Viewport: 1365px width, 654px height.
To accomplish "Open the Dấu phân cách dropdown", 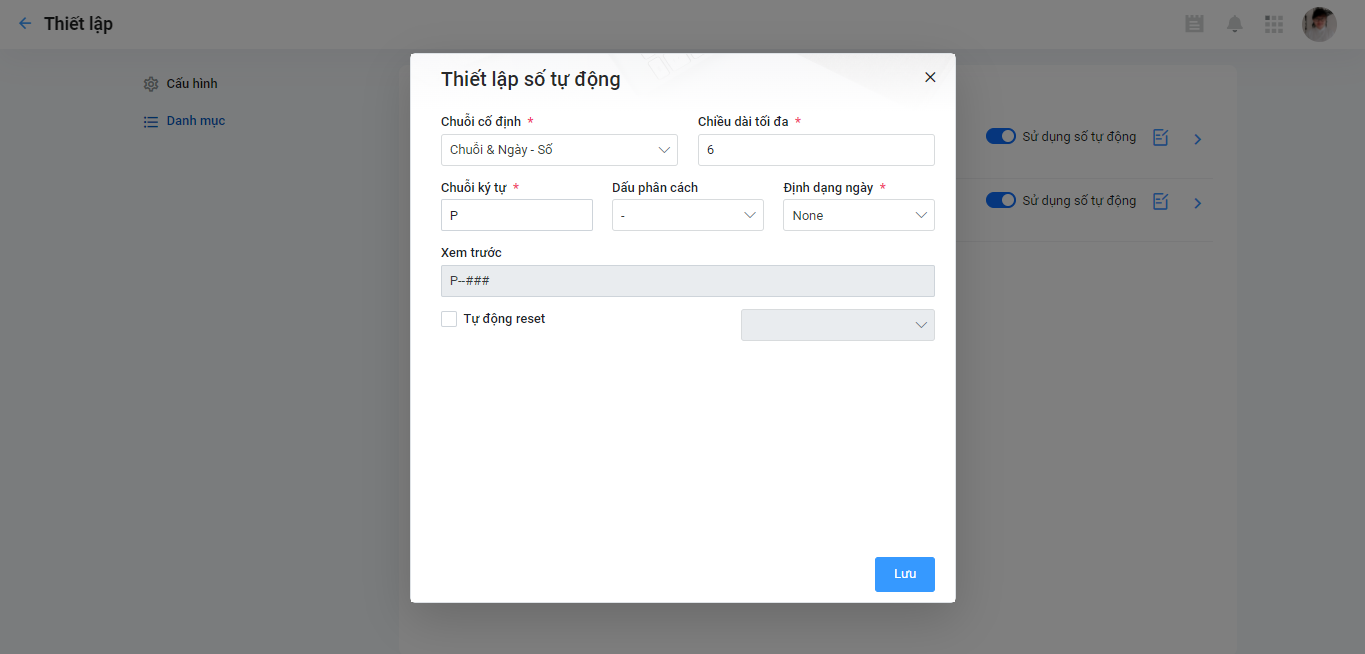I will click(x=688, y=215).
